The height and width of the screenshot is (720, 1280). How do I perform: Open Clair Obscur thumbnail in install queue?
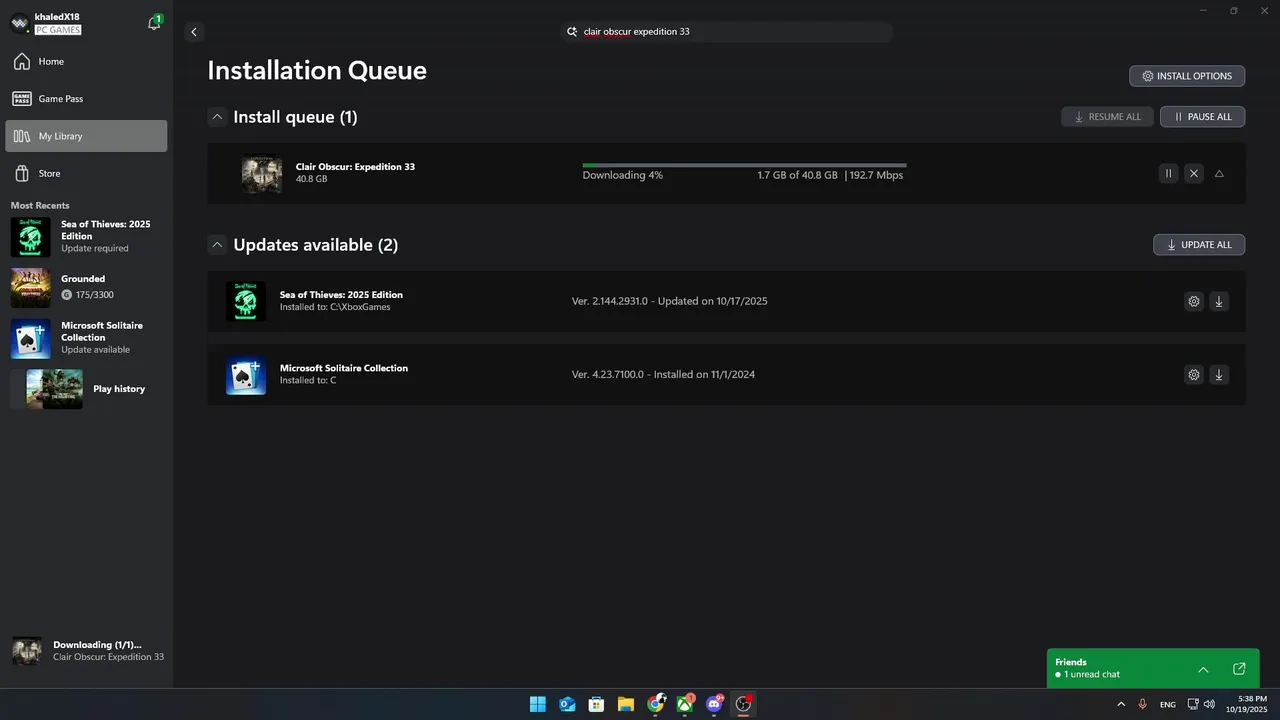[x=262, y=174]
